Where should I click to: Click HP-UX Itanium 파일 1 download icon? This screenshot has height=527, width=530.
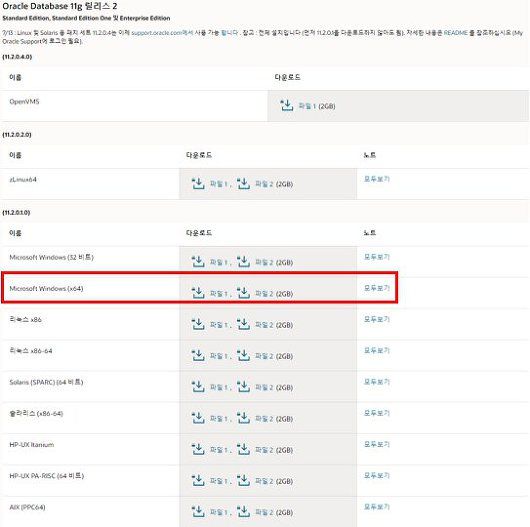point(198,449)
